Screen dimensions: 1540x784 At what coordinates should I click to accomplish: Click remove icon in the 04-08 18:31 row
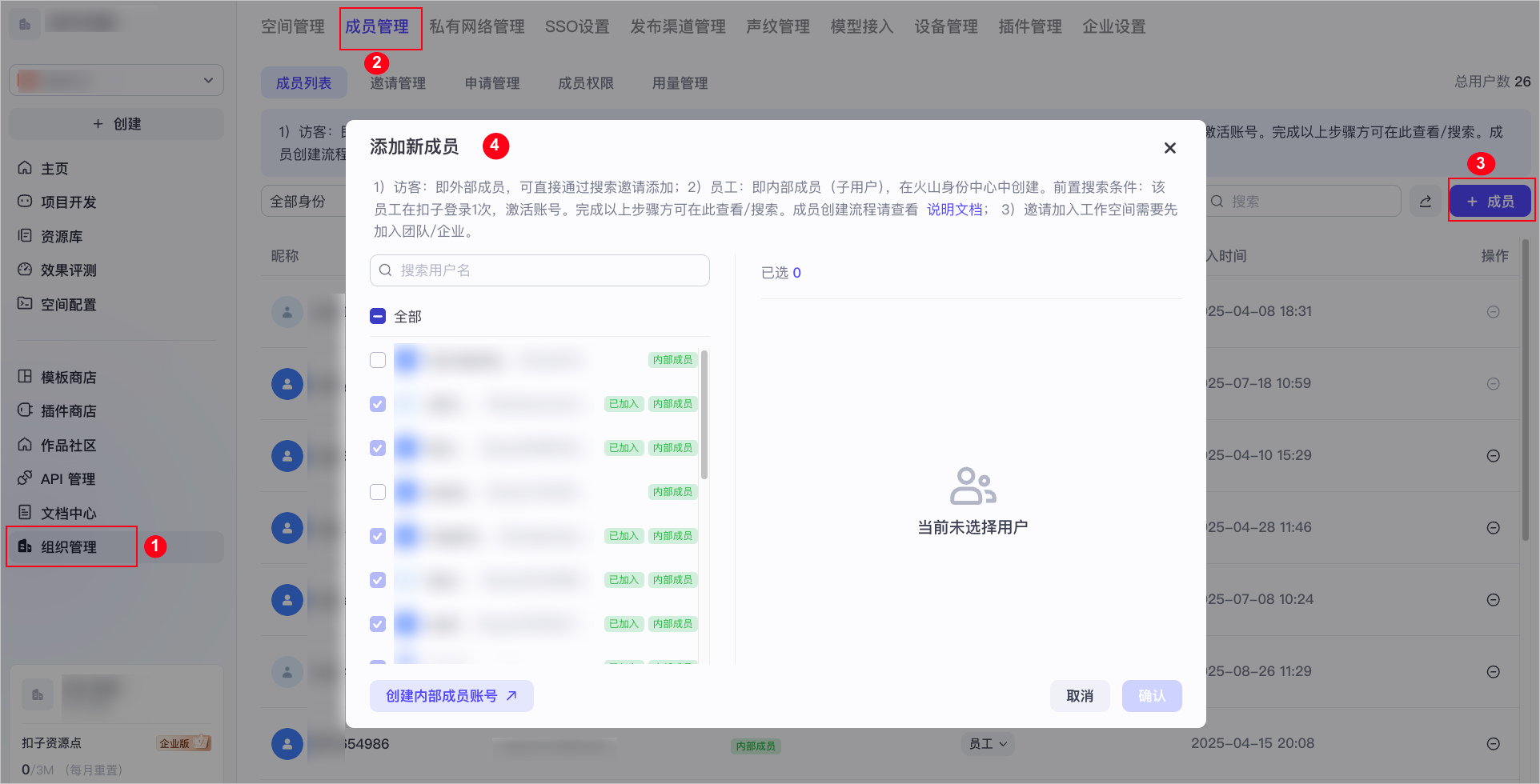[x=1494, y=312]
